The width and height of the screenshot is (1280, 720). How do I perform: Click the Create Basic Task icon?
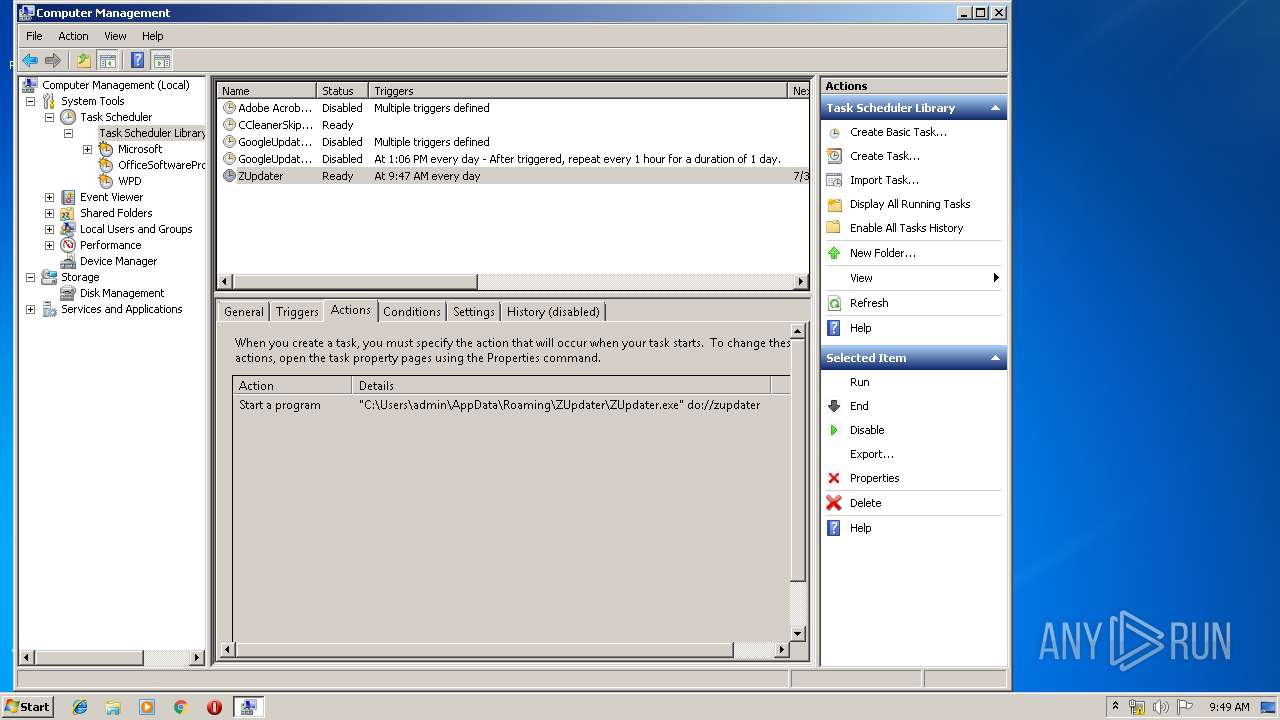click(834, 132)
